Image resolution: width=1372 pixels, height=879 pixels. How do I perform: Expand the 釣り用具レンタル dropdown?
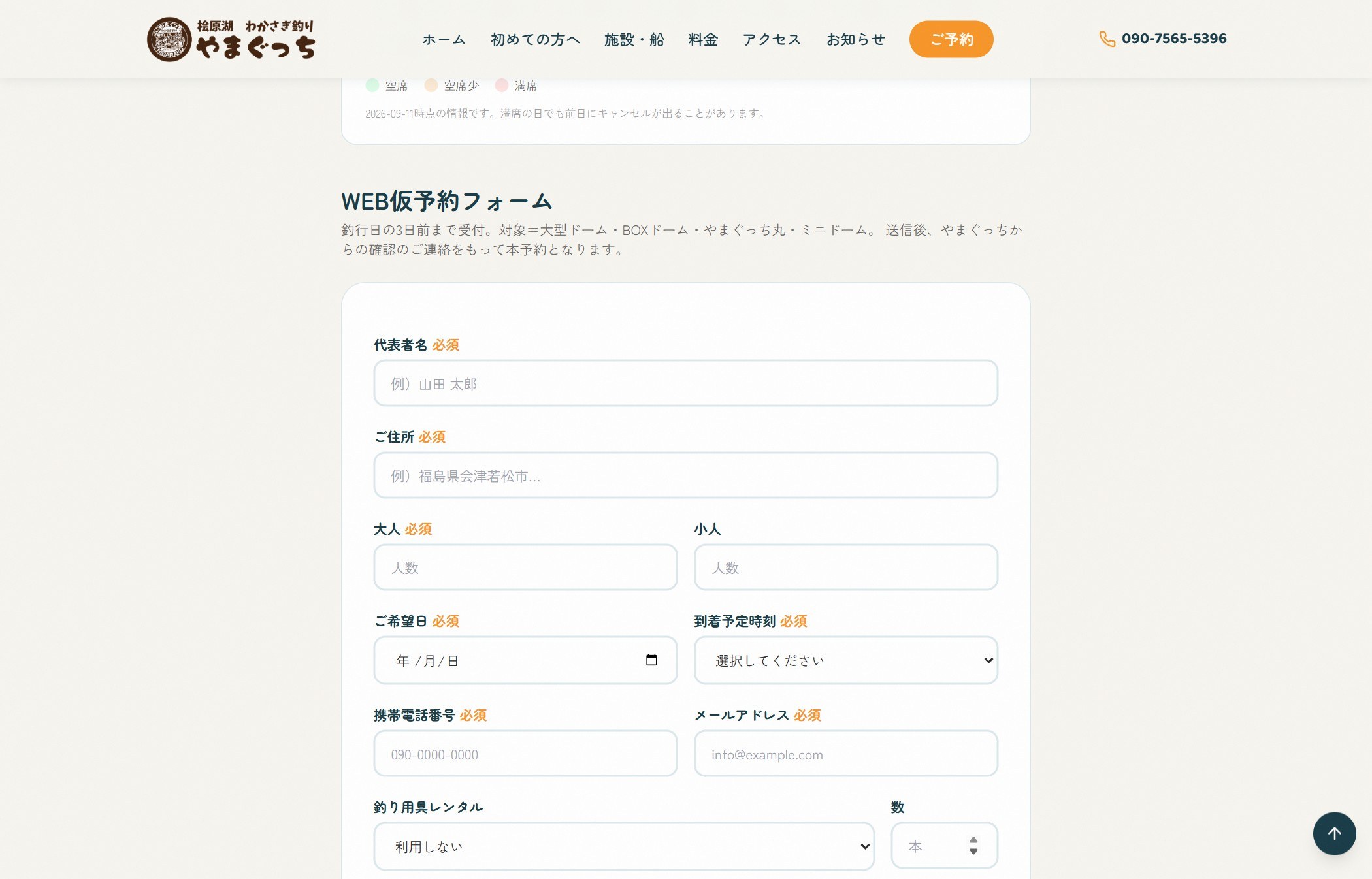click(x=624, y=846)
